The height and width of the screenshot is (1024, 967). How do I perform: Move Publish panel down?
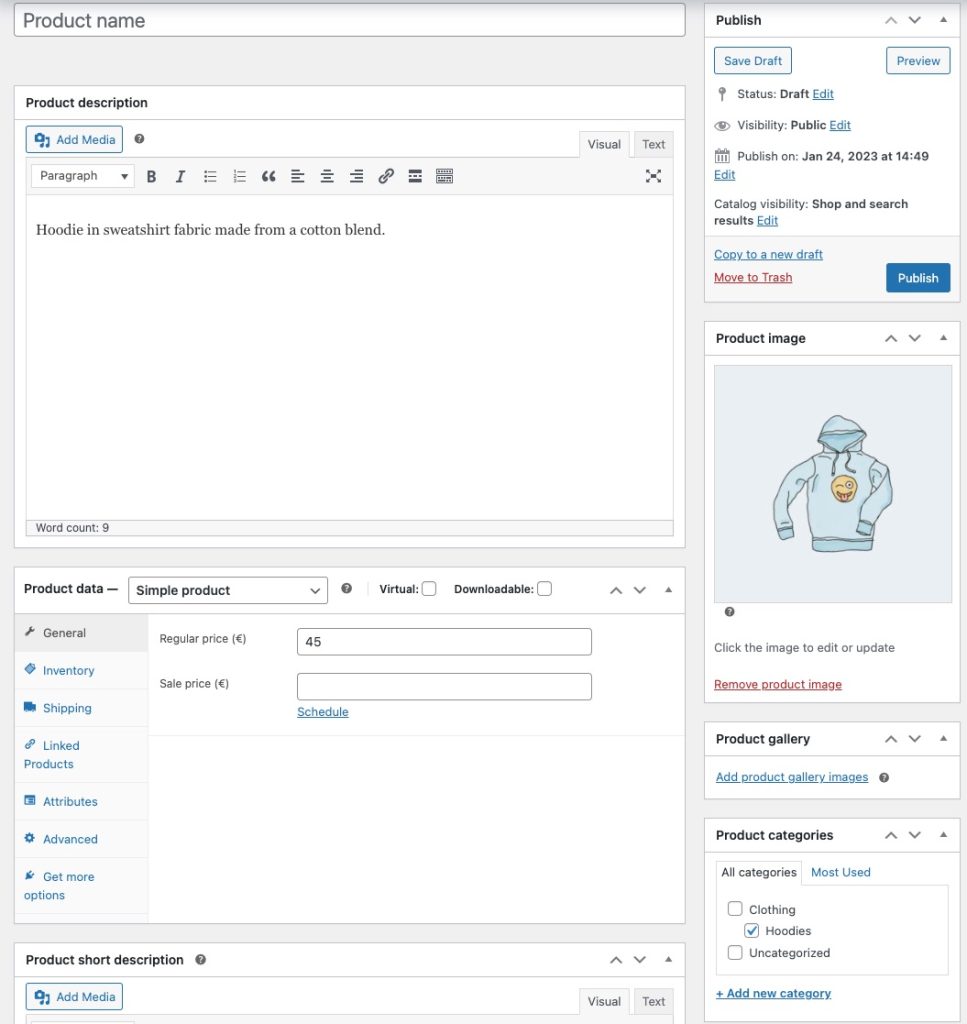click(x=915, y=20)
